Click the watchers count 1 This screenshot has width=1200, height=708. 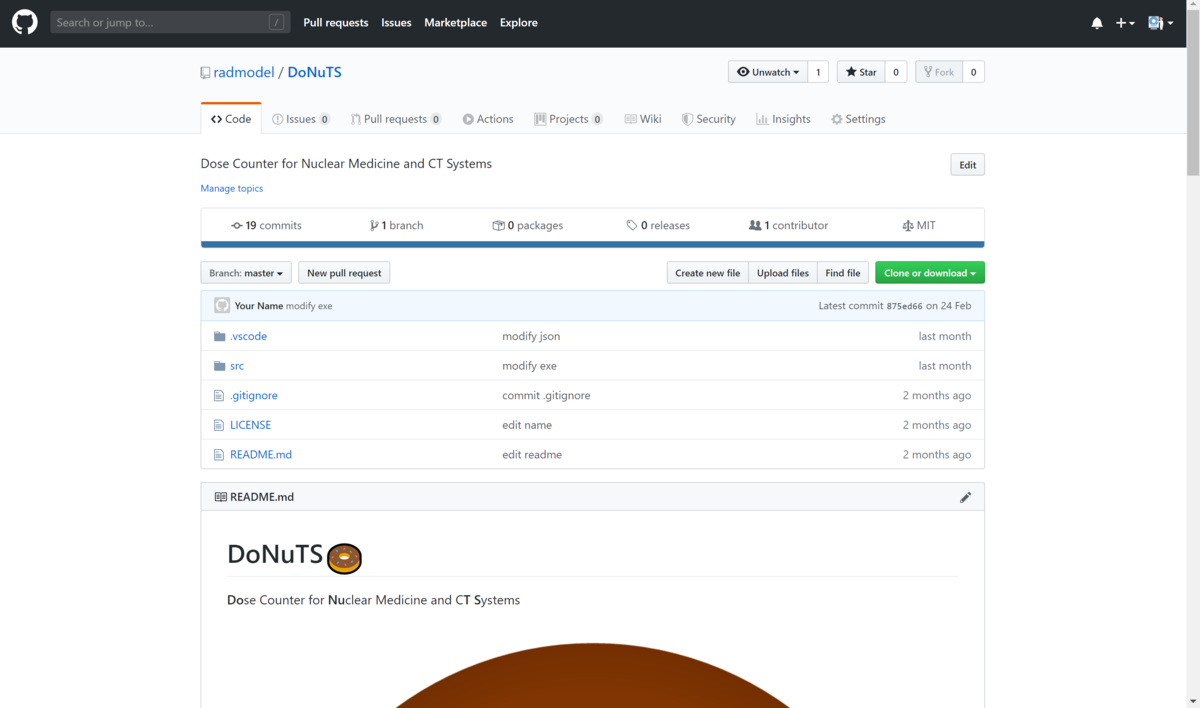coord(818,72)
